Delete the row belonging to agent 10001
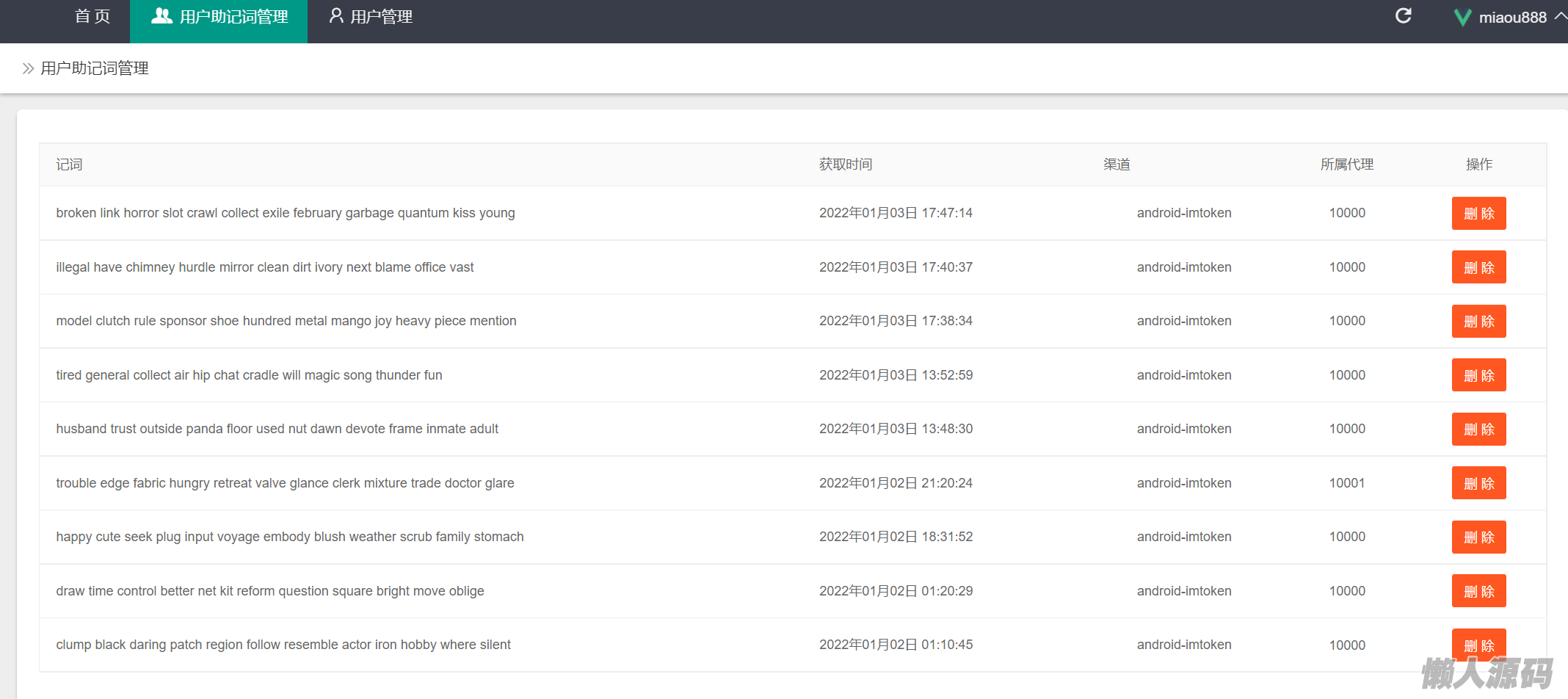 tap(1478, 483)
